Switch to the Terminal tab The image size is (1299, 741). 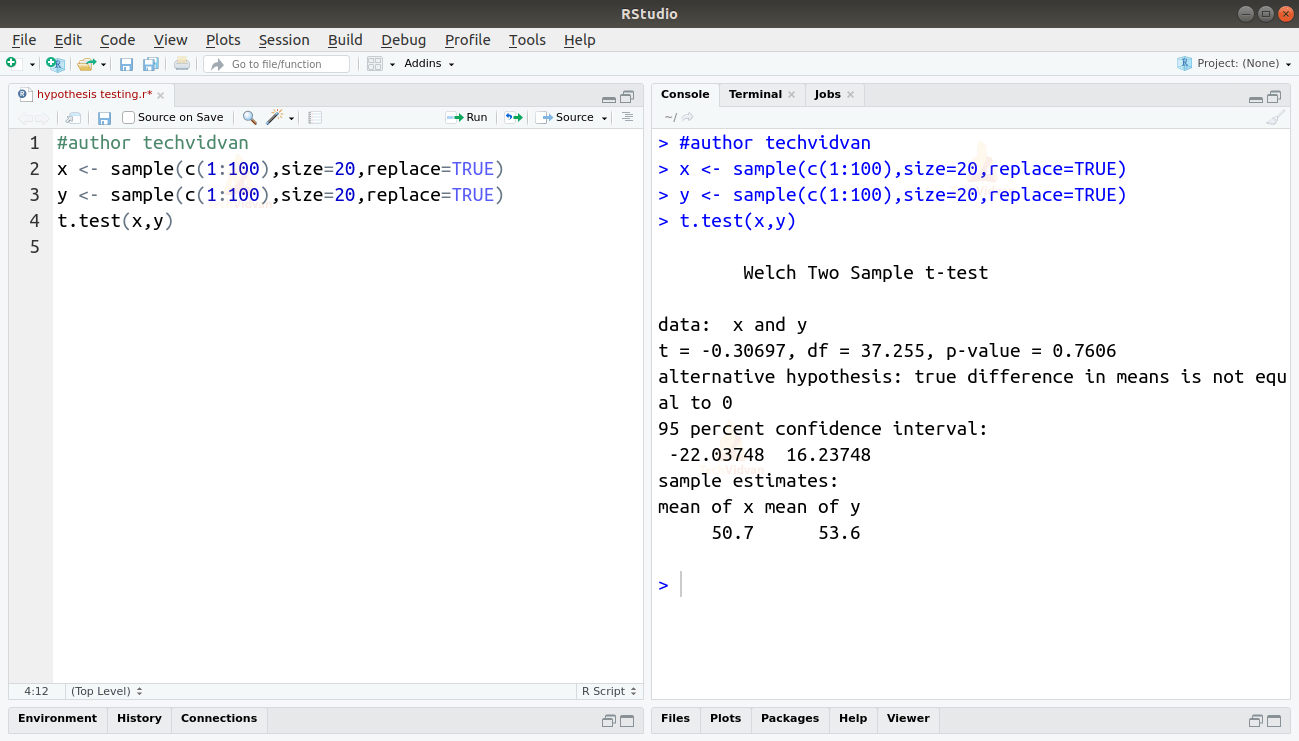754,94
